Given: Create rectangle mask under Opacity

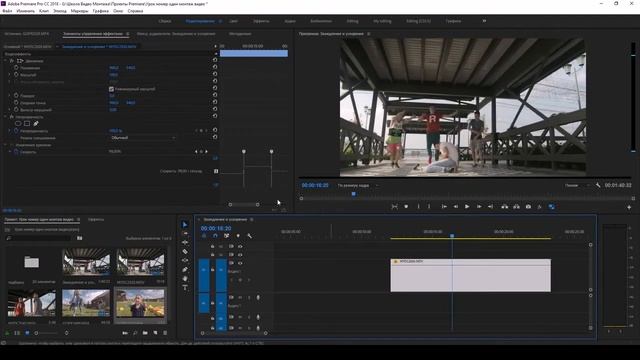Looking at the screenshot, I should (27, 123).
